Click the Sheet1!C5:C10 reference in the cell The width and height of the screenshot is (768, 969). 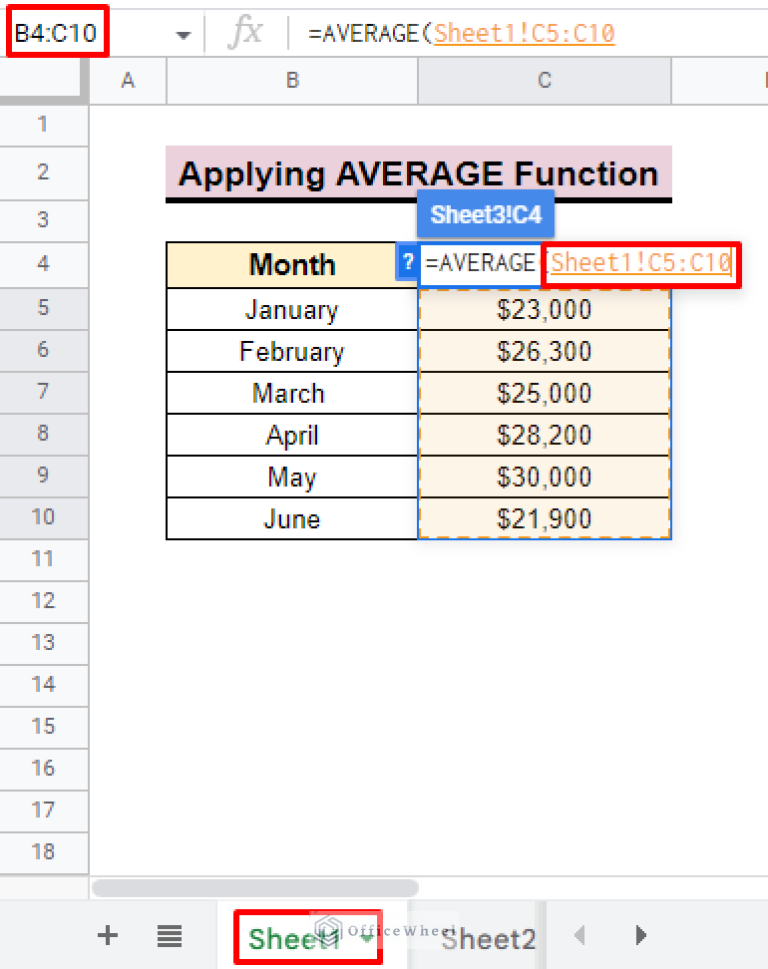640,263
